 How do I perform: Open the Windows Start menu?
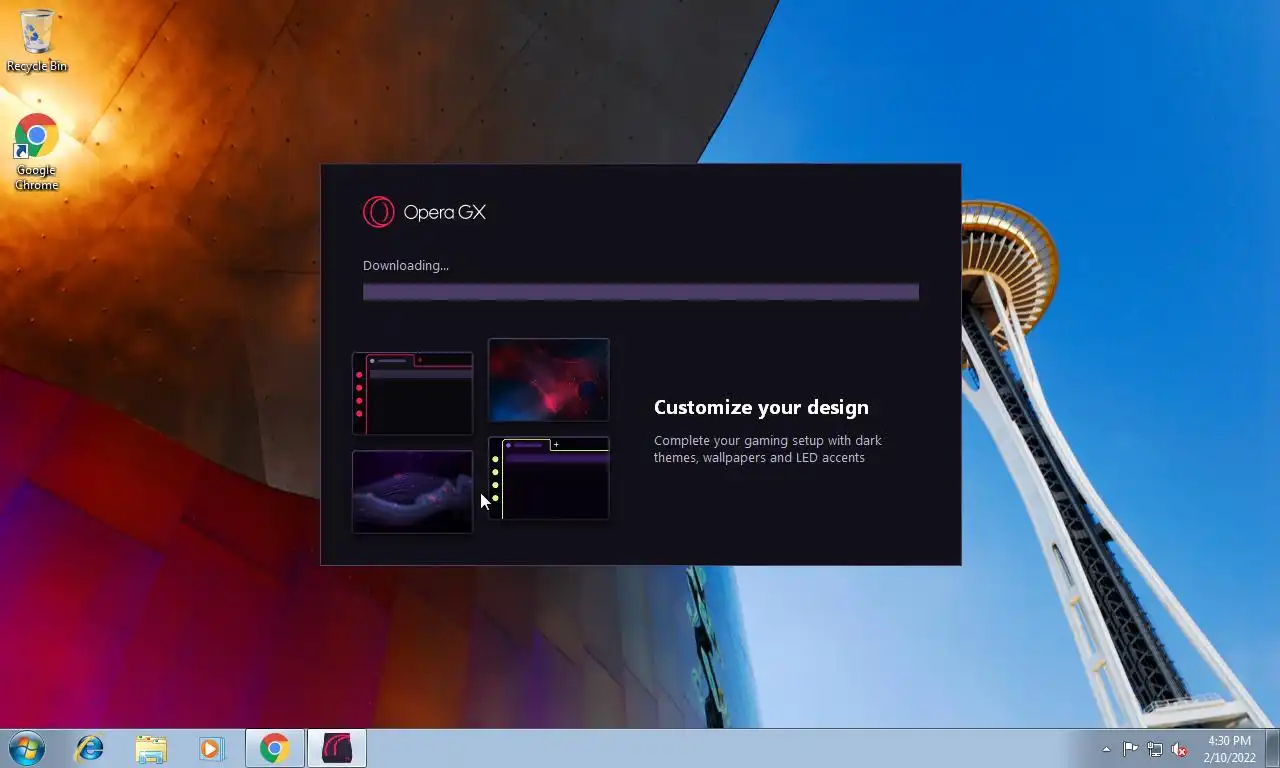(x=26, y=748)
